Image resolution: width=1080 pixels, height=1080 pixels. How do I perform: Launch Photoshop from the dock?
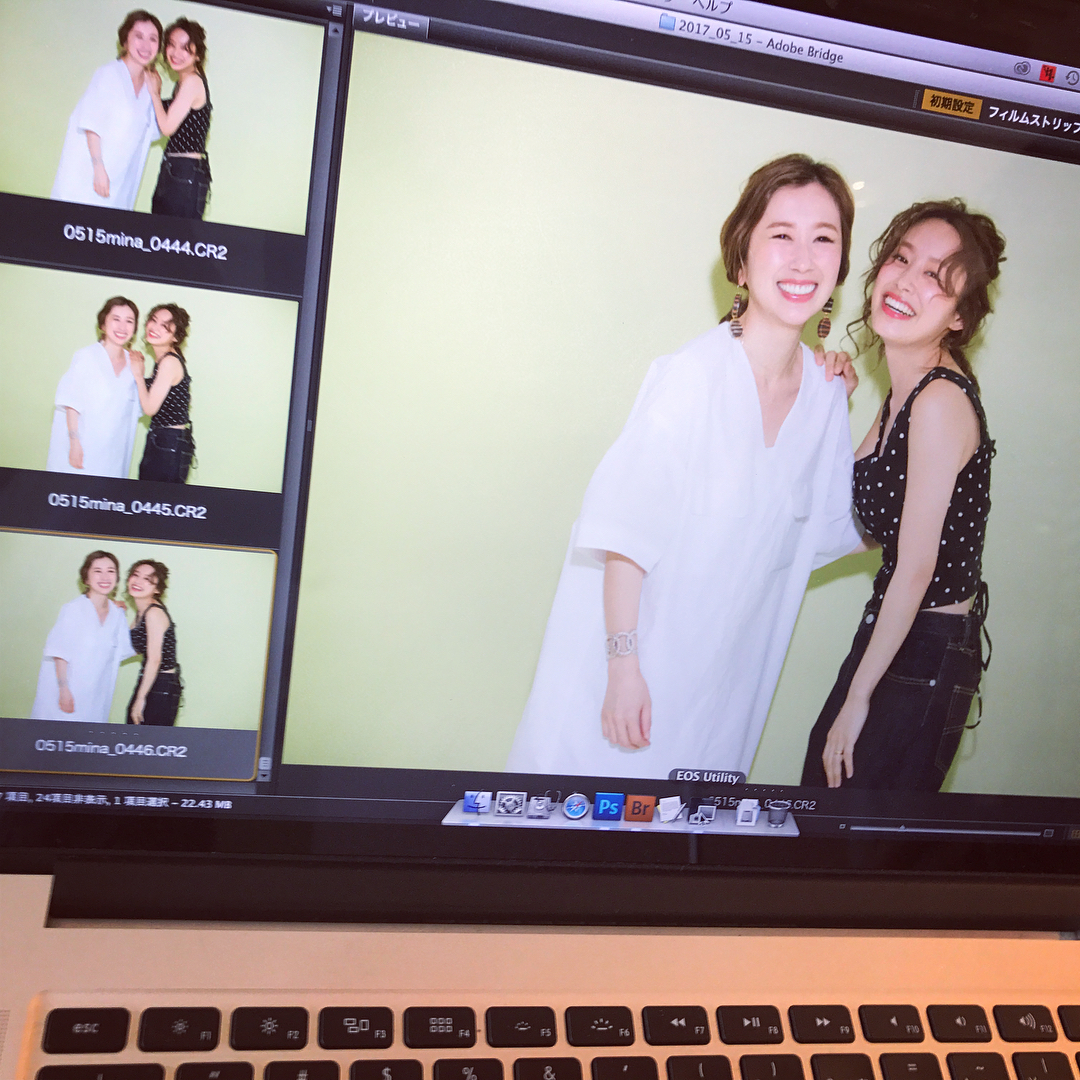[607, 806]
